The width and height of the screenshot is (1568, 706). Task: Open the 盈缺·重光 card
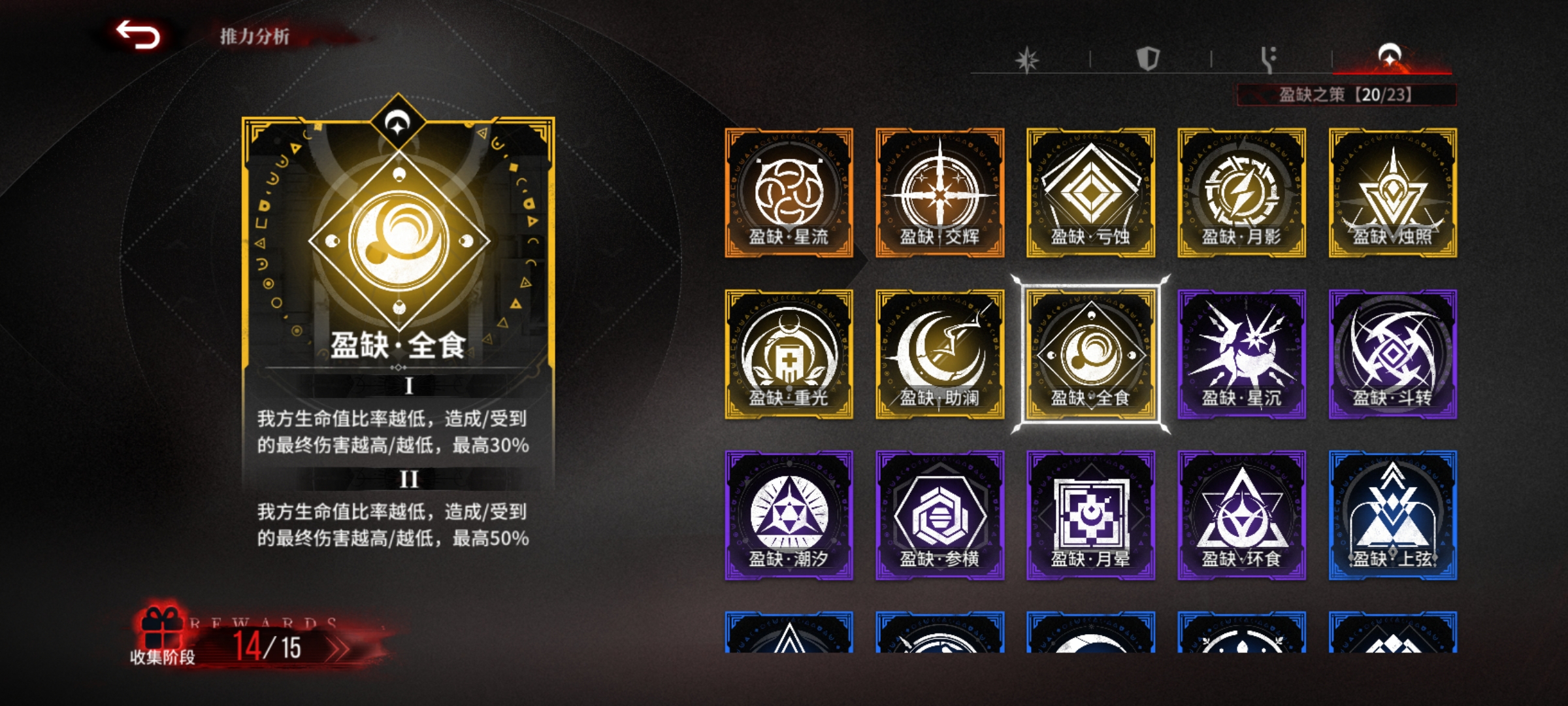pyautogui.click(x=789, y=354)
